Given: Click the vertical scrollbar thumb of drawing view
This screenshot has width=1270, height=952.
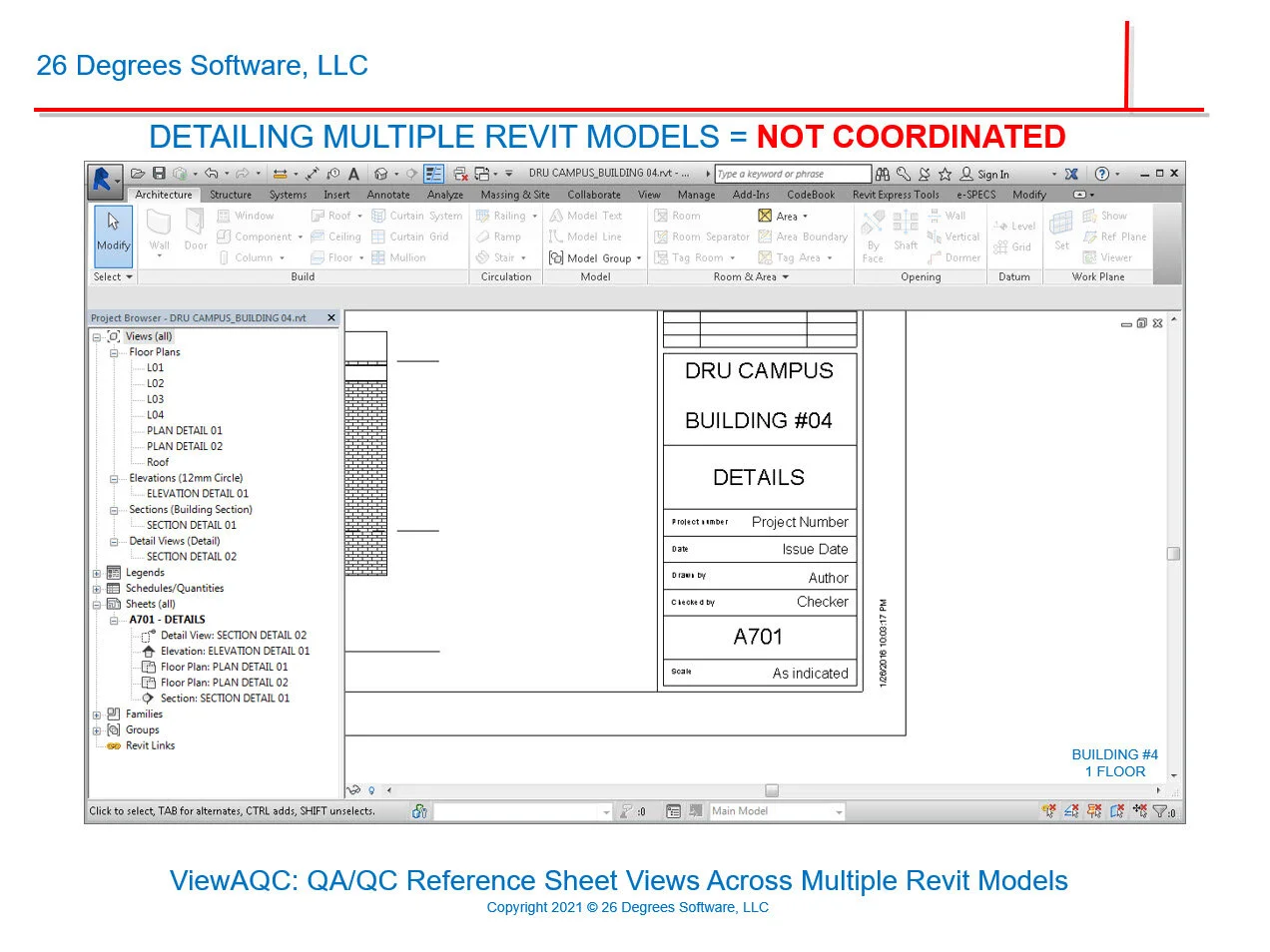Looking at the screenshot, I should click(x=1174, y=554).
